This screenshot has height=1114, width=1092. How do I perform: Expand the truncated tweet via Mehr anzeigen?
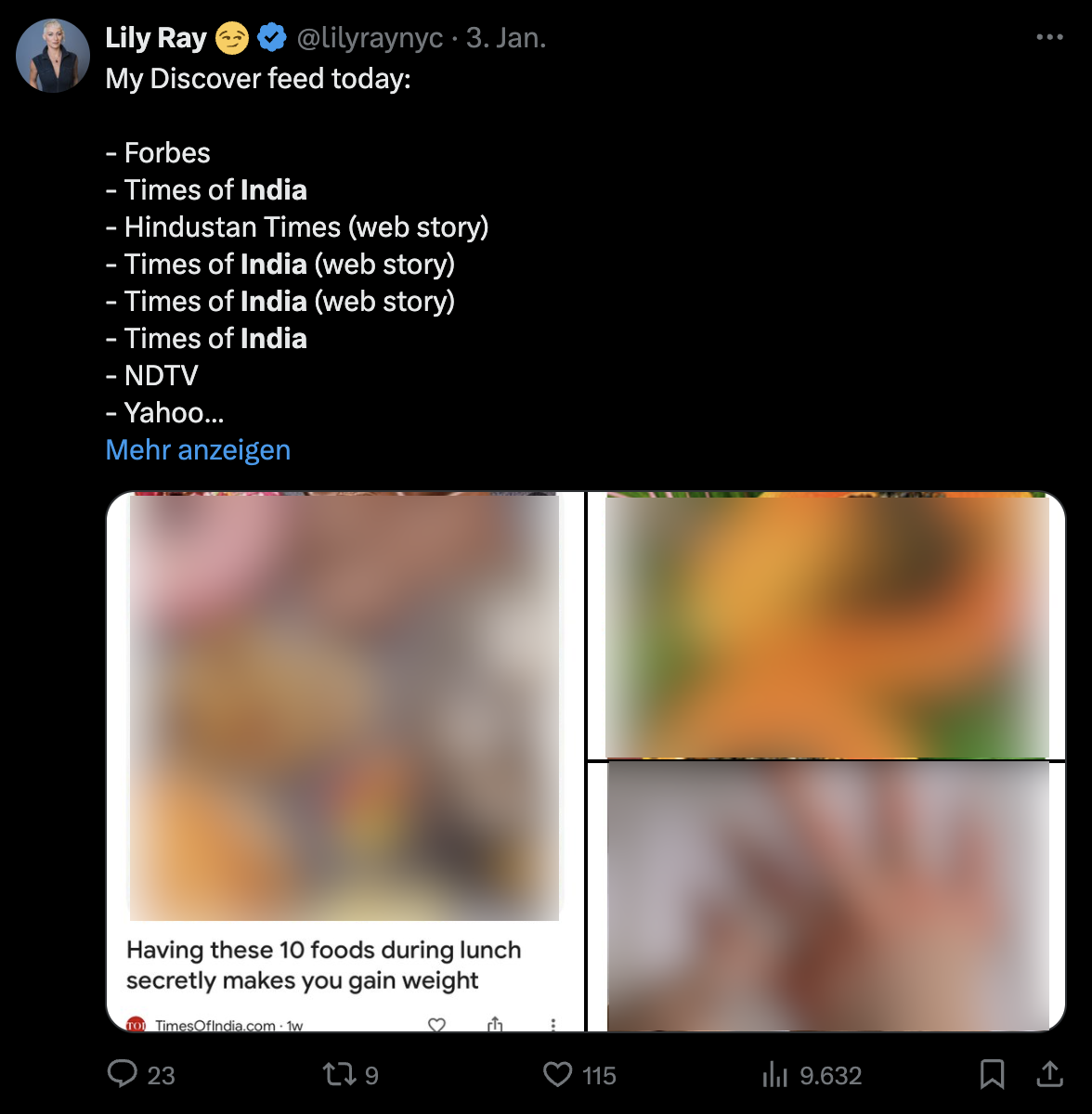tap(197, 449)
